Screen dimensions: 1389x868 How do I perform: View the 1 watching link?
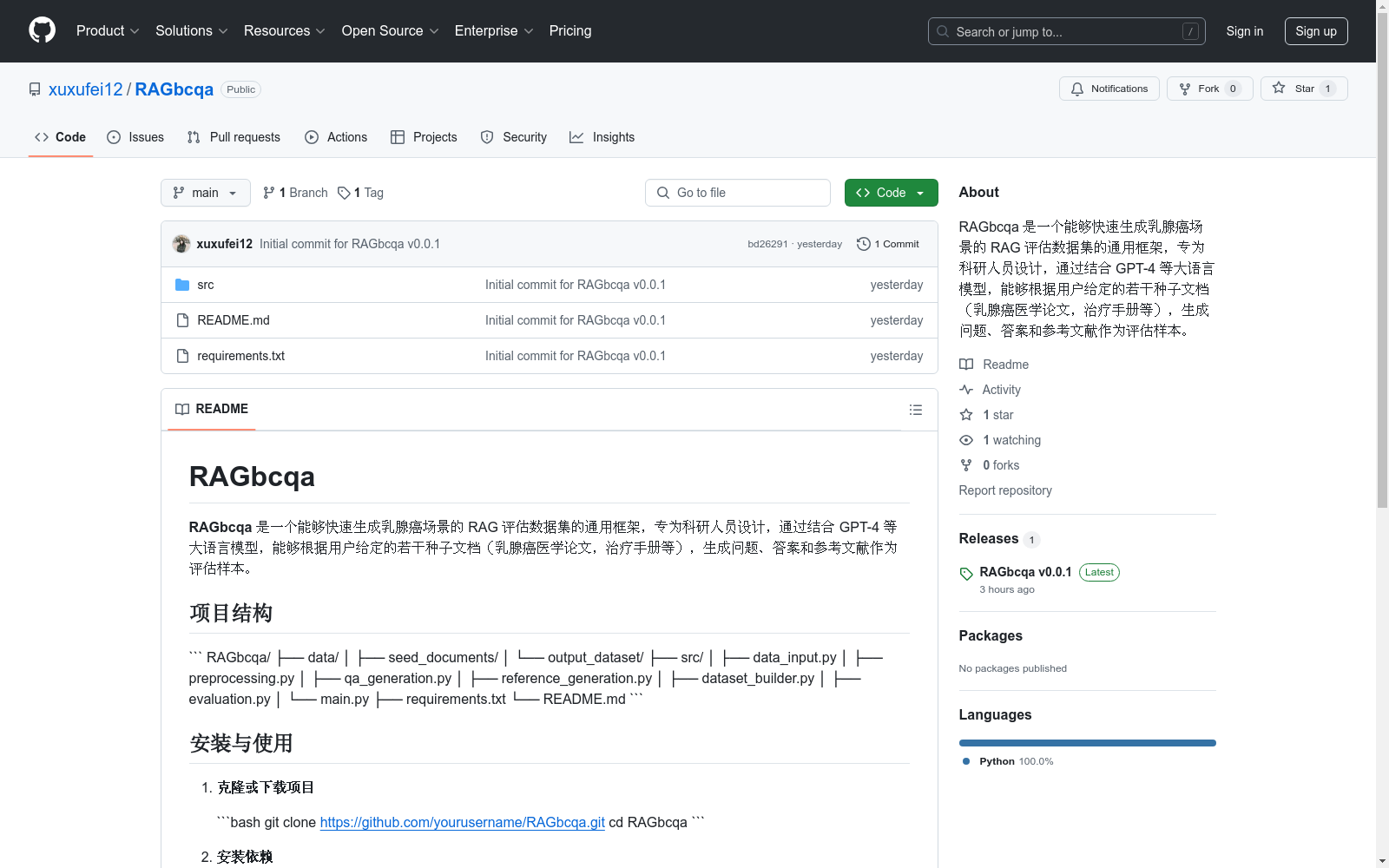[x=1000, y=440]
